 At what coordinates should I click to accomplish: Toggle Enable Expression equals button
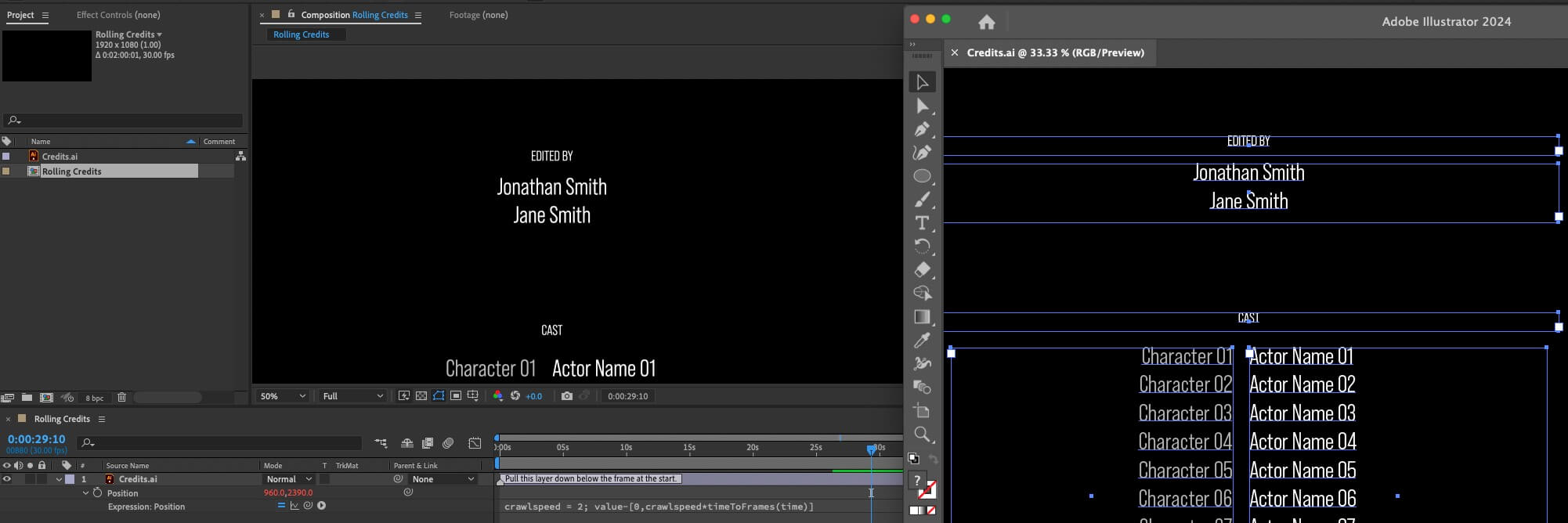click(281, 506)
